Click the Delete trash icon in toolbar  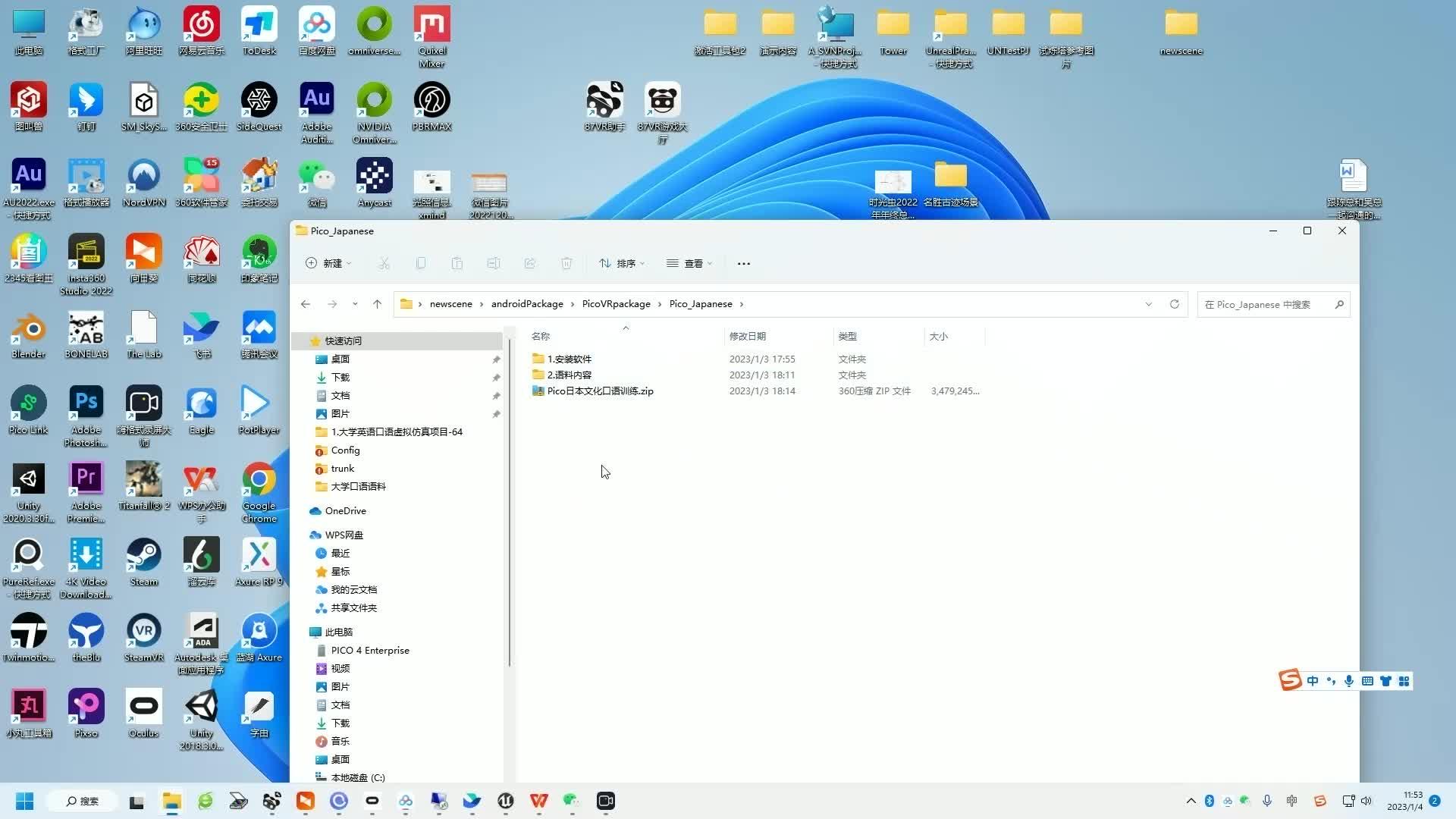click(x=566, y=263)
